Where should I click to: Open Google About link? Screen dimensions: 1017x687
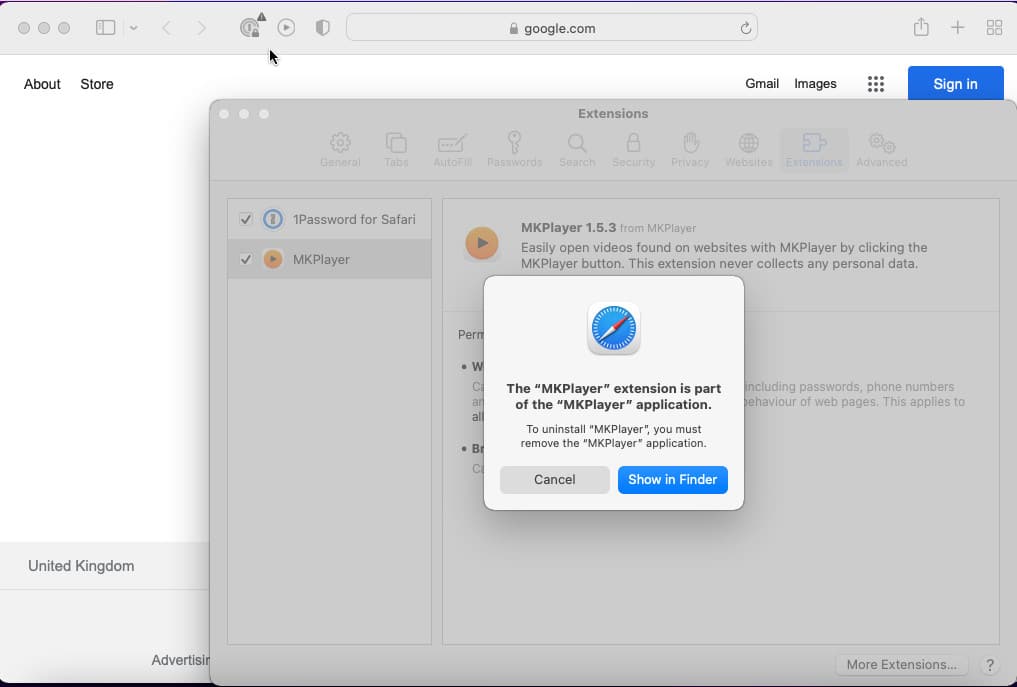42,84
